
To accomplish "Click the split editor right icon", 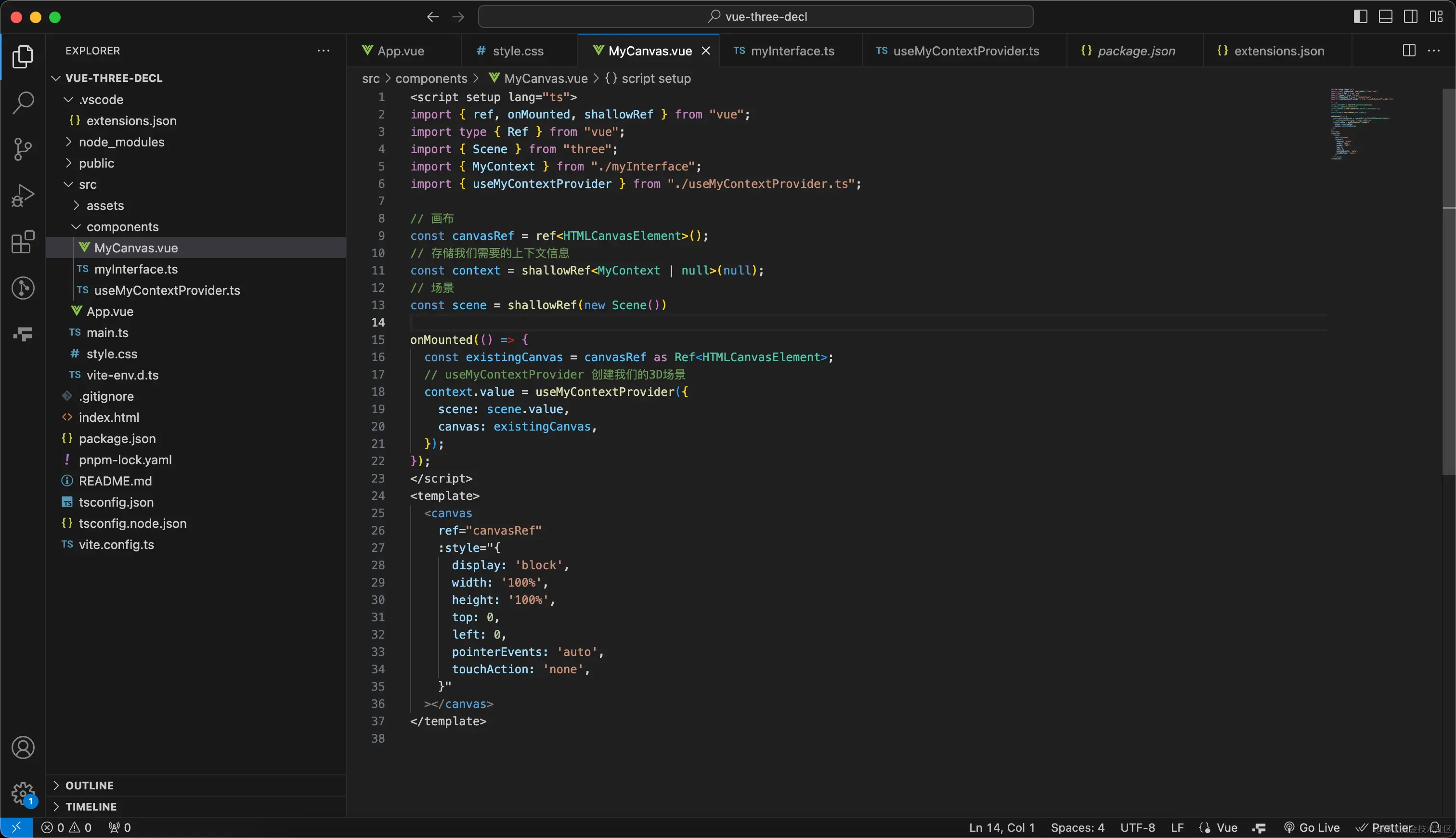I will pos(1409,51).
